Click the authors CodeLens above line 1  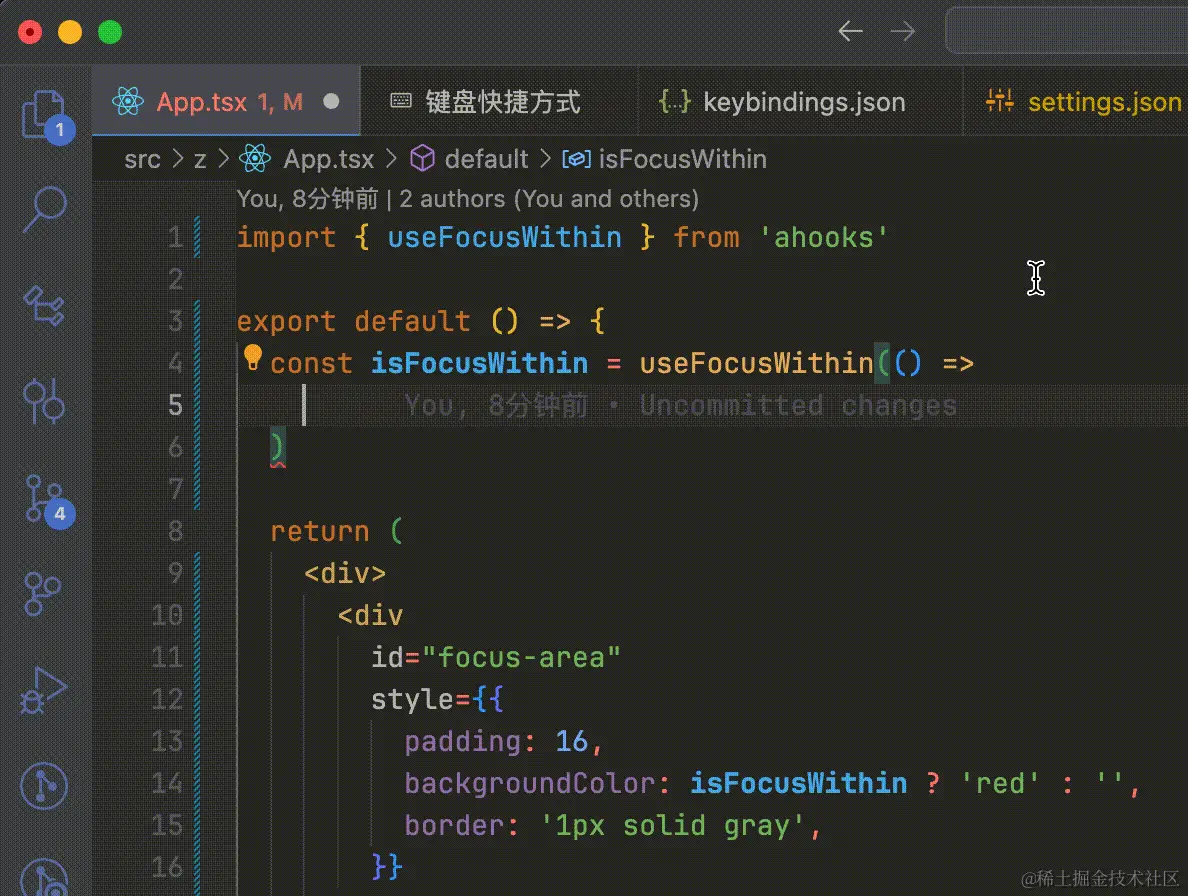coord(467,198)
